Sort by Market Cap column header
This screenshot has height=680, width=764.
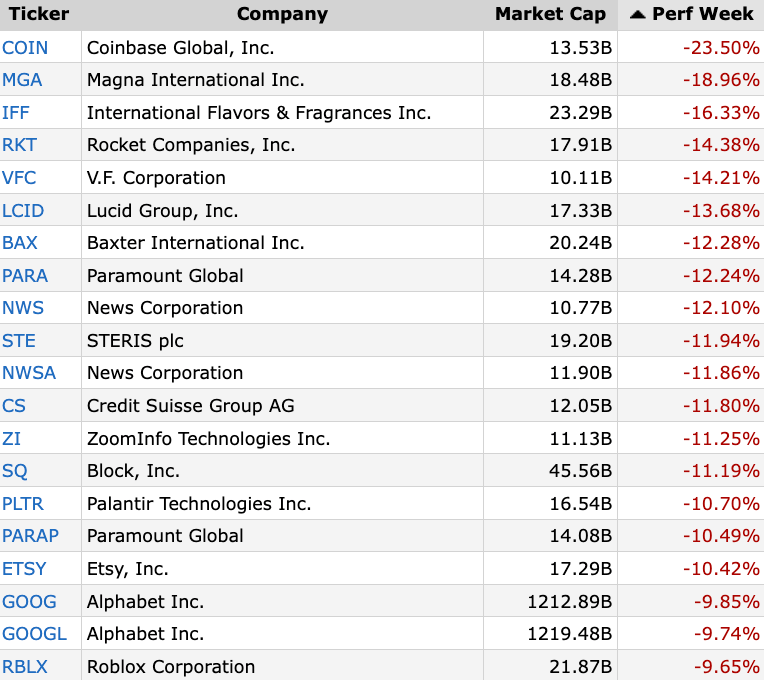tap(550, 14)
